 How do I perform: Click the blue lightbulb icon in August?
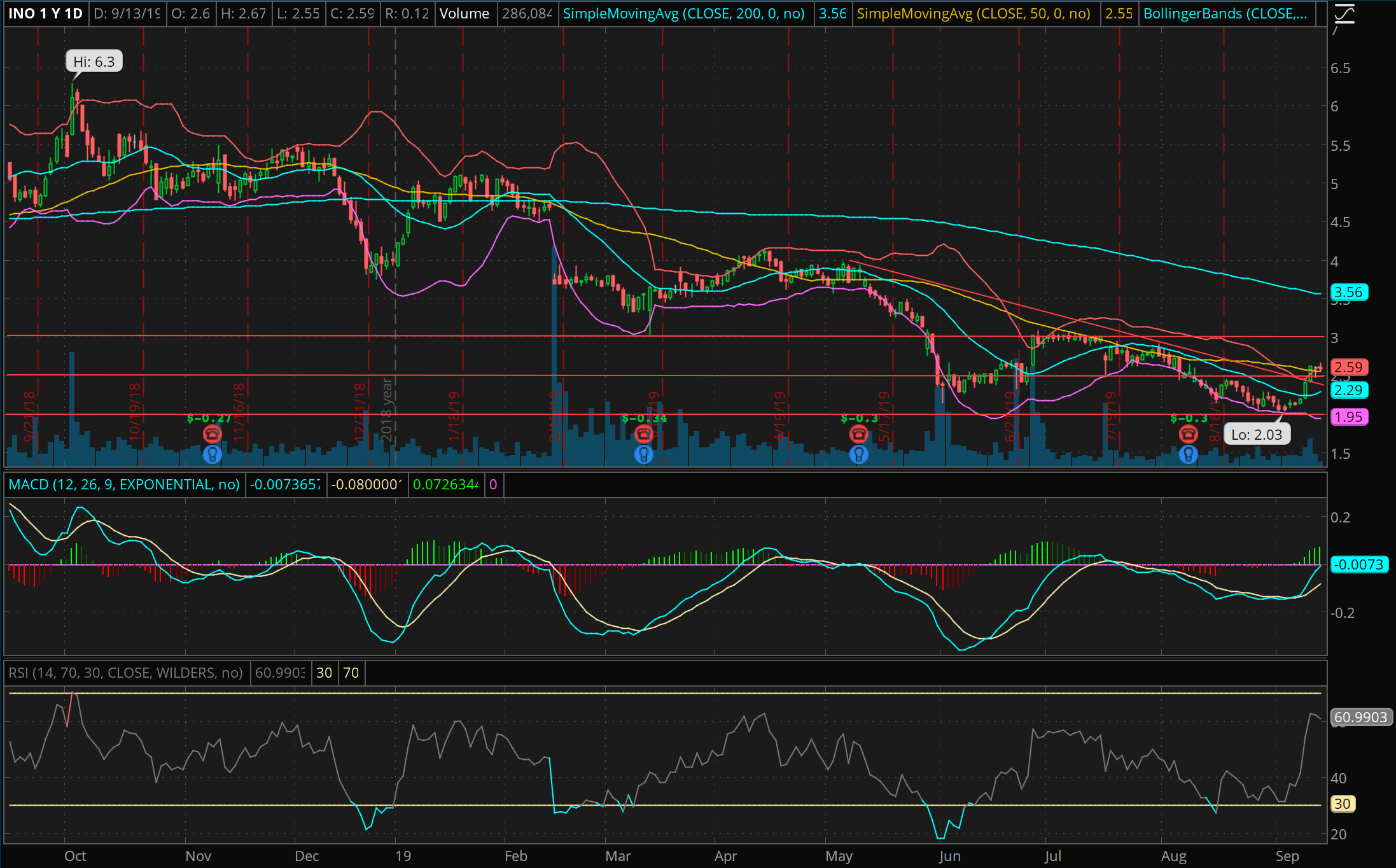[1188, 454]
